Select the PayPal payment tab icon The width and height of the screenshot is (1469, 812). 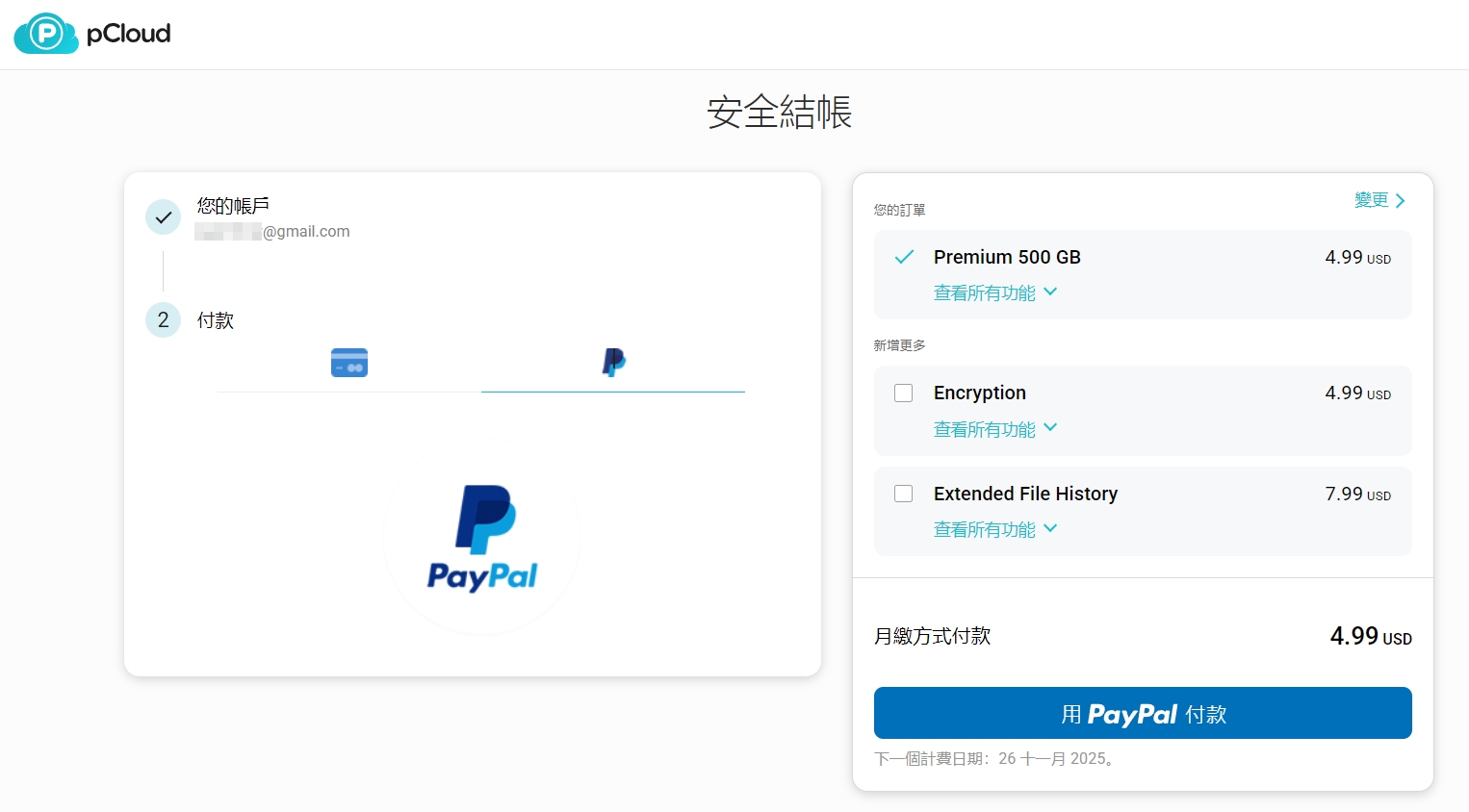(613, 362)
